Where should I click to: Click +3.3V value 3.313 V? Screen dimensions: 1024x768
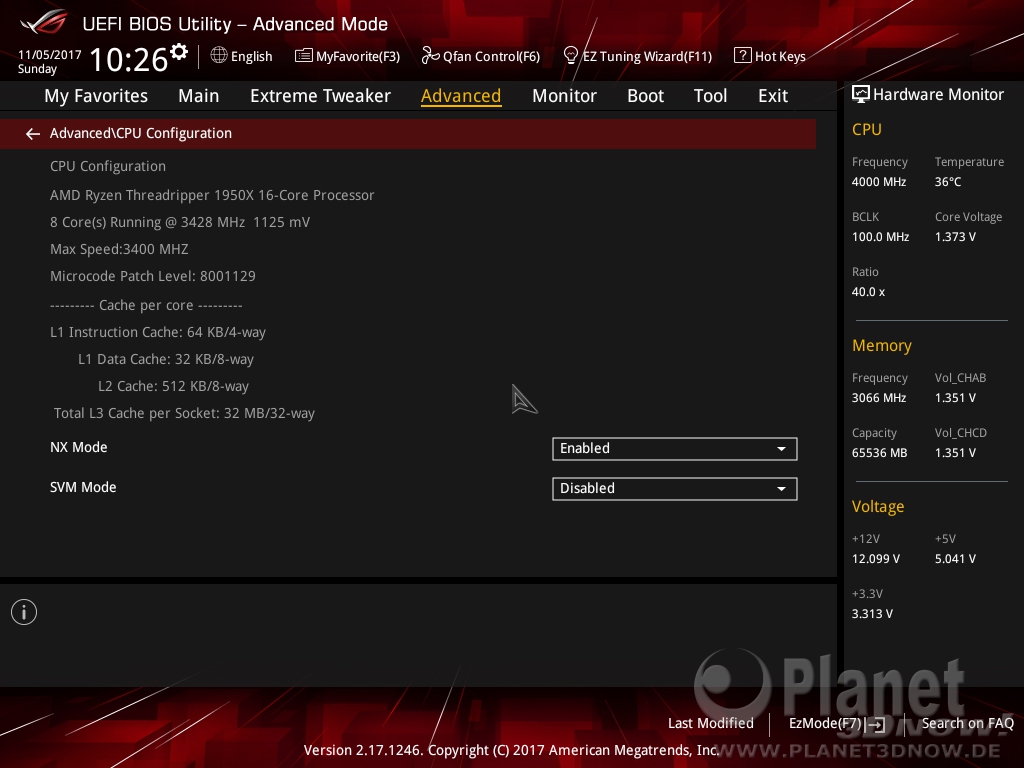(872, 614)
